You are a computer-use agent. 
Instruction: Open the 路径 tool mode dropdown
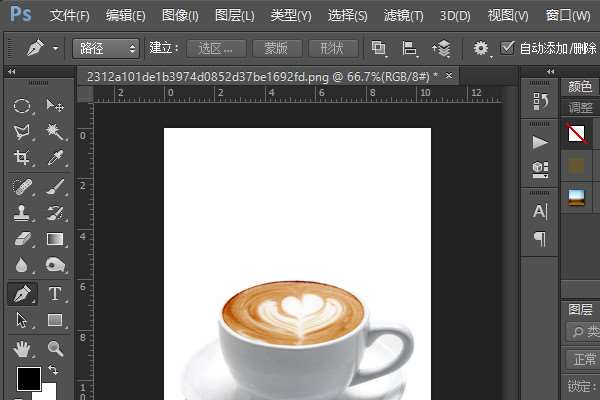[x=105, y=49]
